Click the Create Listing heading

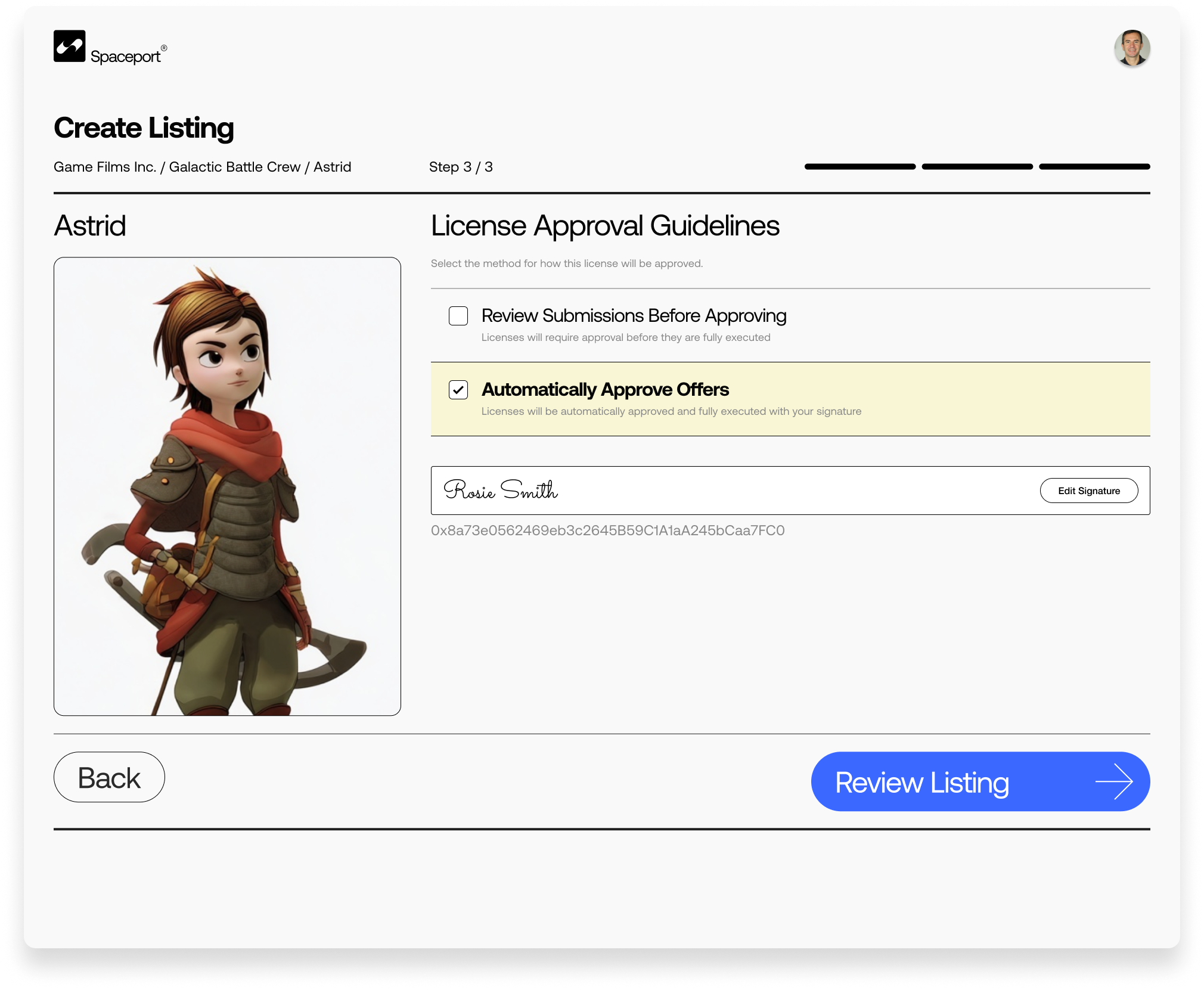point(144,127)
